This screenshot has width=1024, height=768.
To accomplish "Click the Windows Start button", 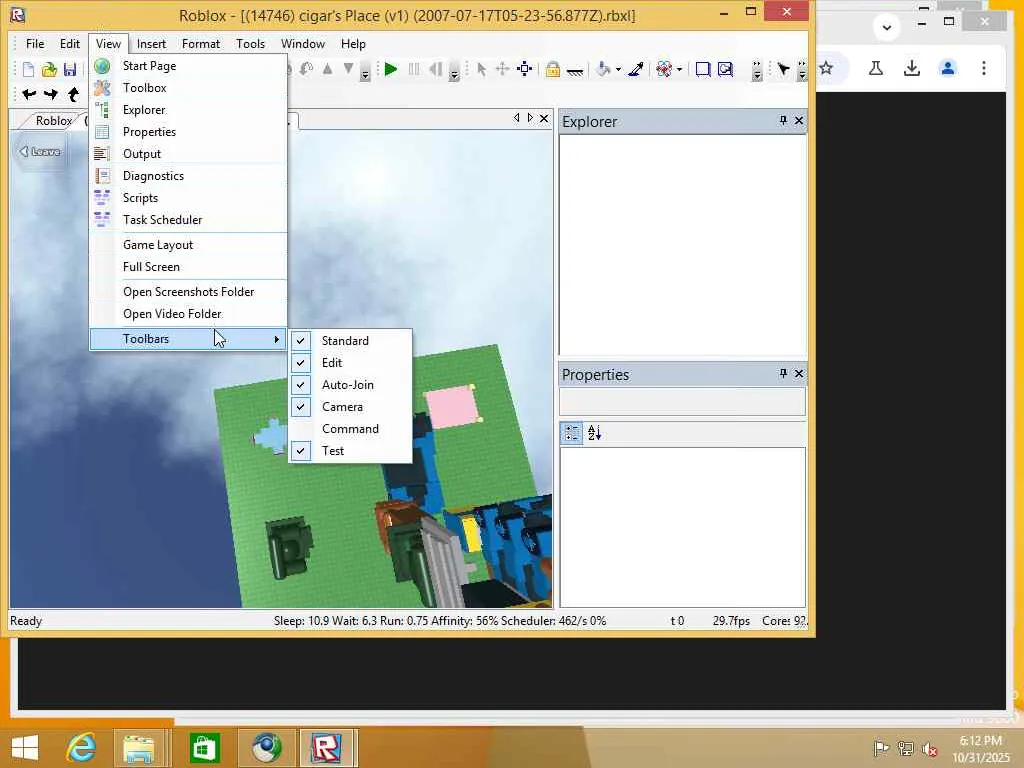I will [25, 748].
